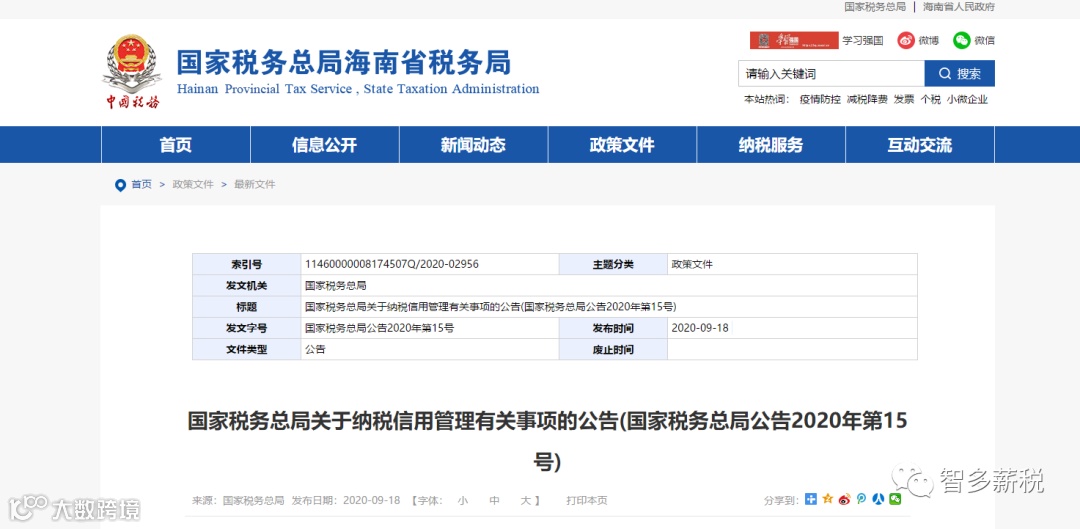
Task: Go to 最新文件 in the breadcrumb
Action: 255,185
